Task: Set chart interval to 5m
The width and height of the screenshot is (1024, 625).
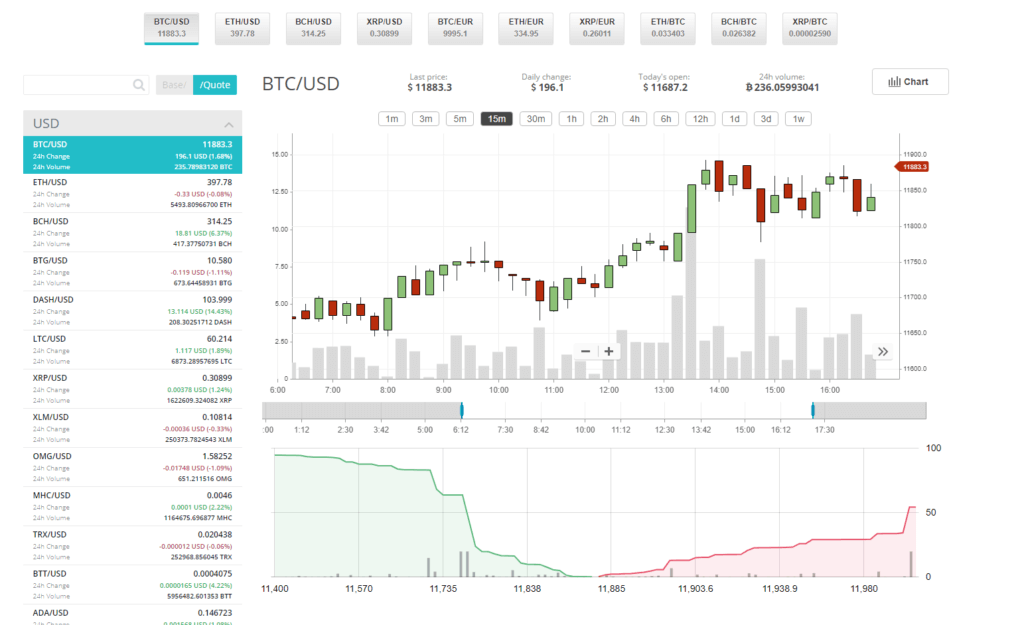Action: 460,119
